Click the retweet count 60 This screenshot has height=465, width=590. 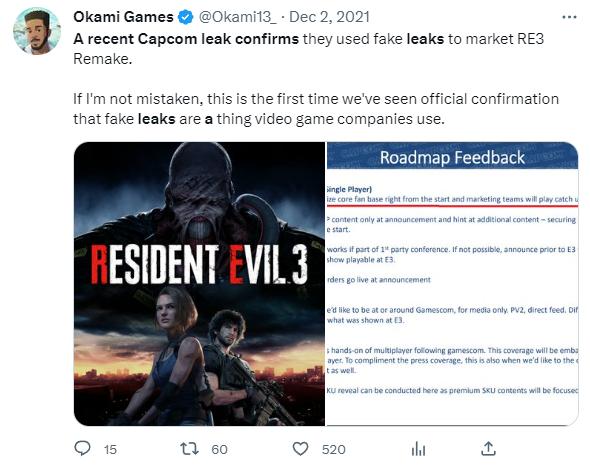pos(219,449)
